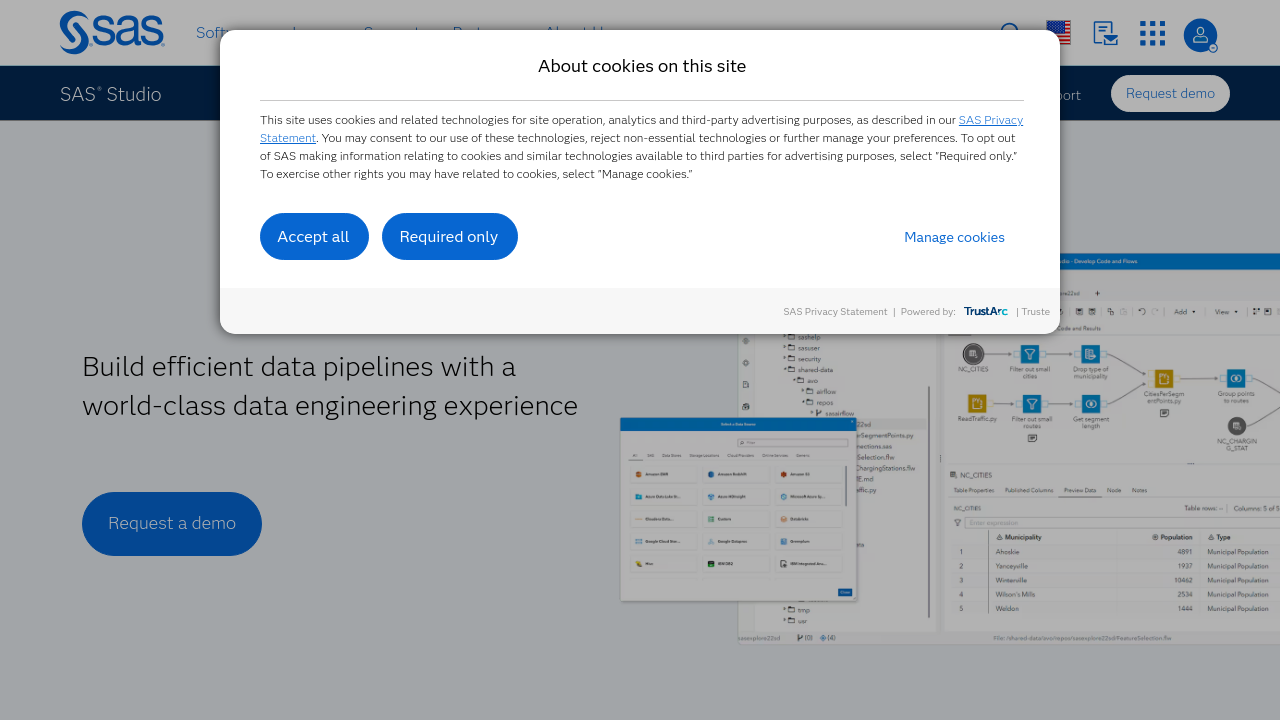Choose the Required only cookies button
Viewport: 1280px width, 720px height.
pyautogui.click(x=449, y=237)
